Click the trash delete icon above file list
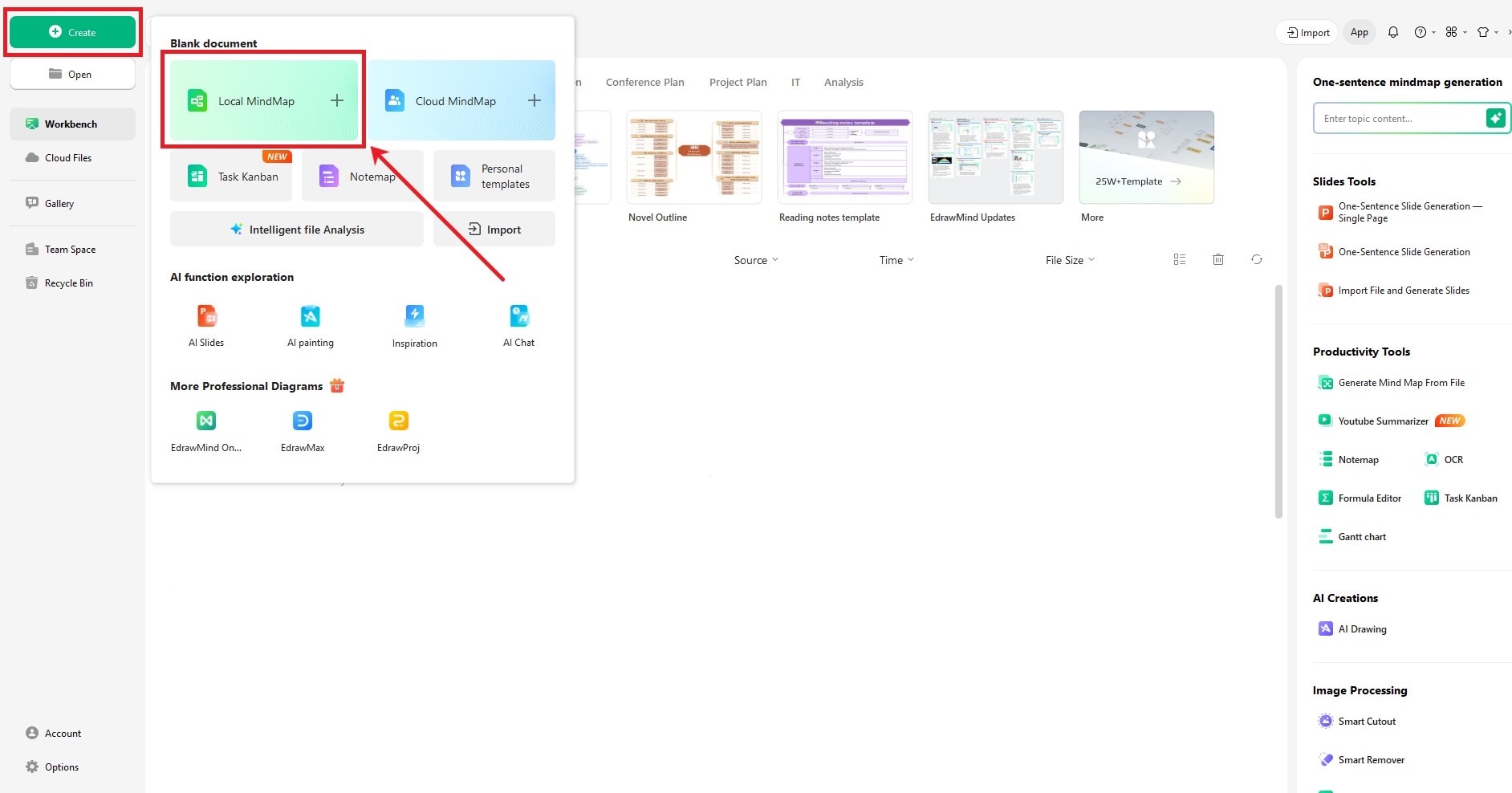Viewport: 1512px width, 793px height. tap(1218, 259)
